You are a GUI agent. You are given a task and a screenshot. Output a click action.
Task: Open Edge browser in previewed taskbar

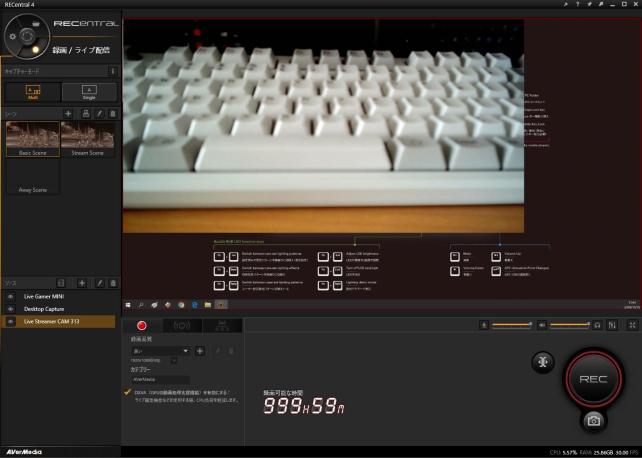[194, 305]
